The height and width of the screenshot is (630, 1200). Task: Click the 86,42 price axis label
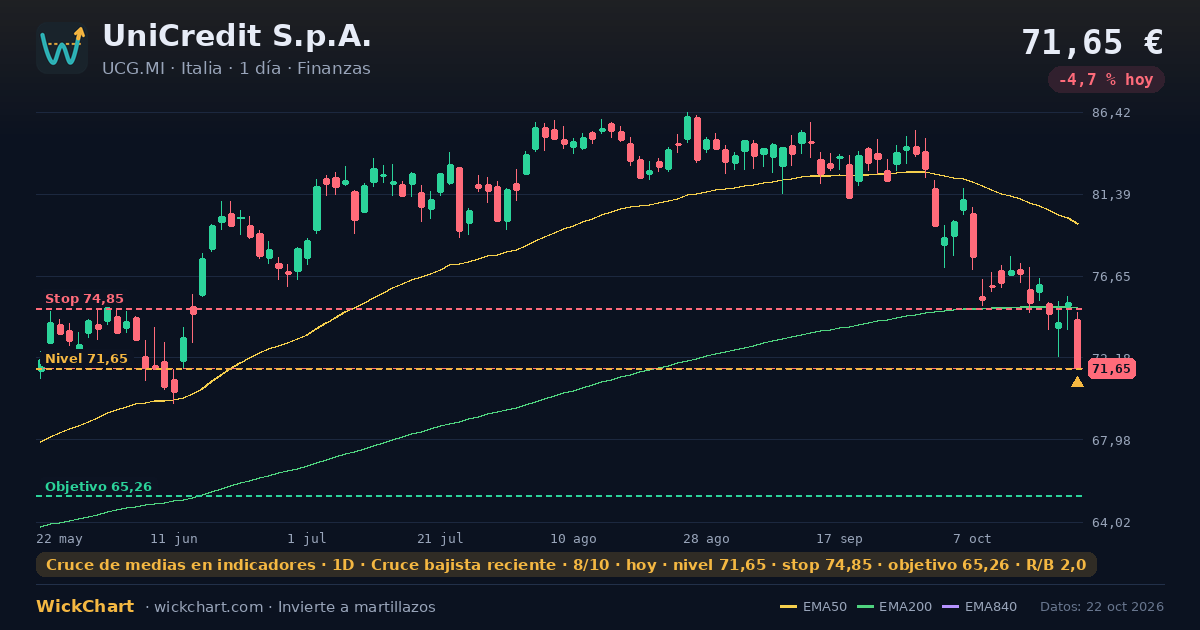coord(1111,113)
